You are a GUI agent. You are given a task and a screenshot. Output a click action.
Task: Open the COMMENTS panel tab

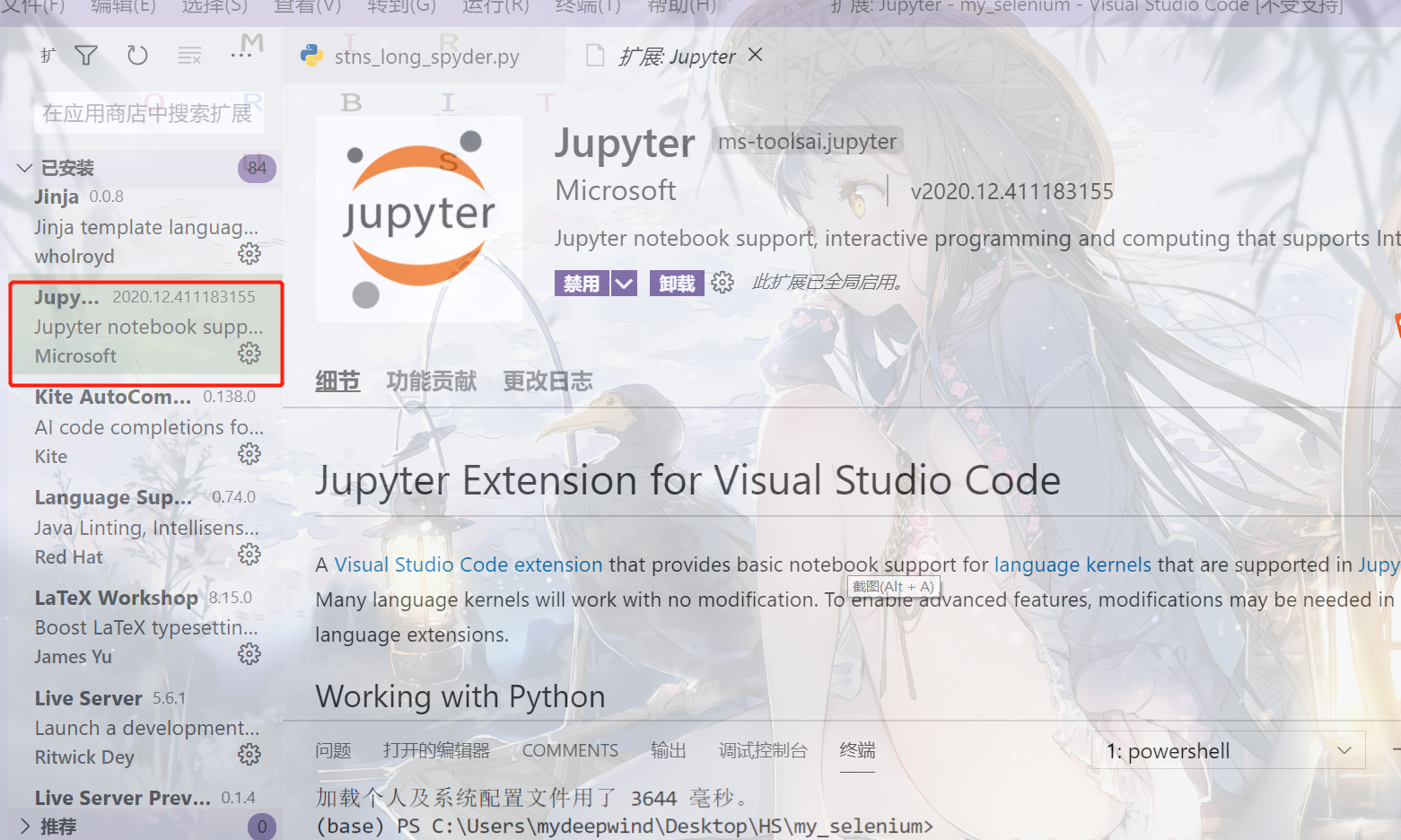pos(570,750)
